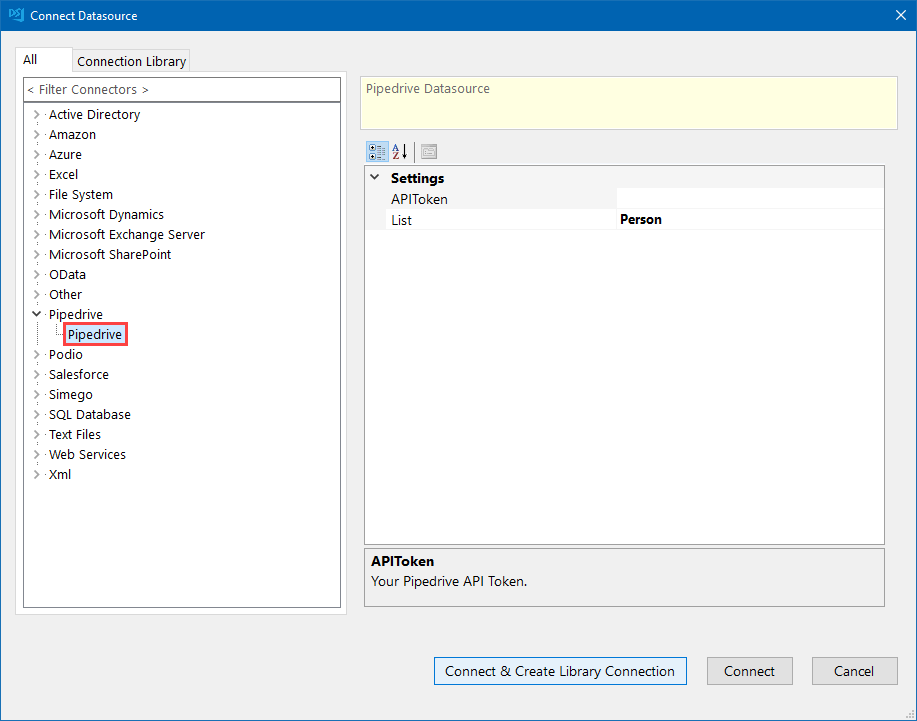The height and width of the screenshot is (721, 917).
Task: Focus the Filter Connectors search box
Action: 182,89
